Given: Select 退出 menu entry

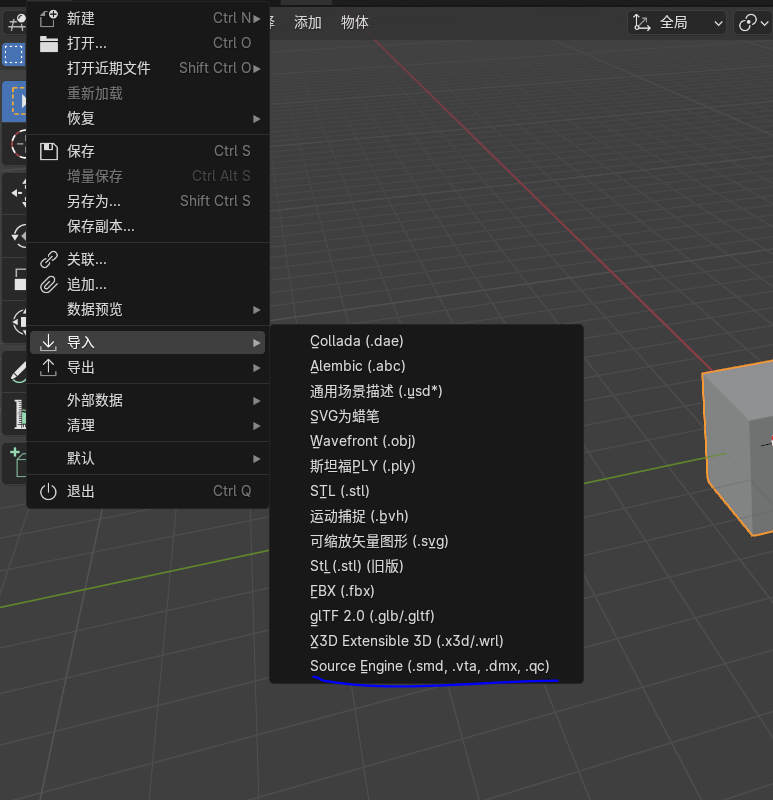Looking at the screenshot, I should [x=148, y=491].
